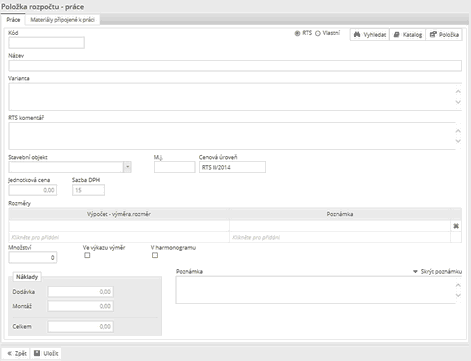Enable the Ve výkazu výměr checkbox
The width and height of the screenshot is (471, 361).
coord(87,255)
